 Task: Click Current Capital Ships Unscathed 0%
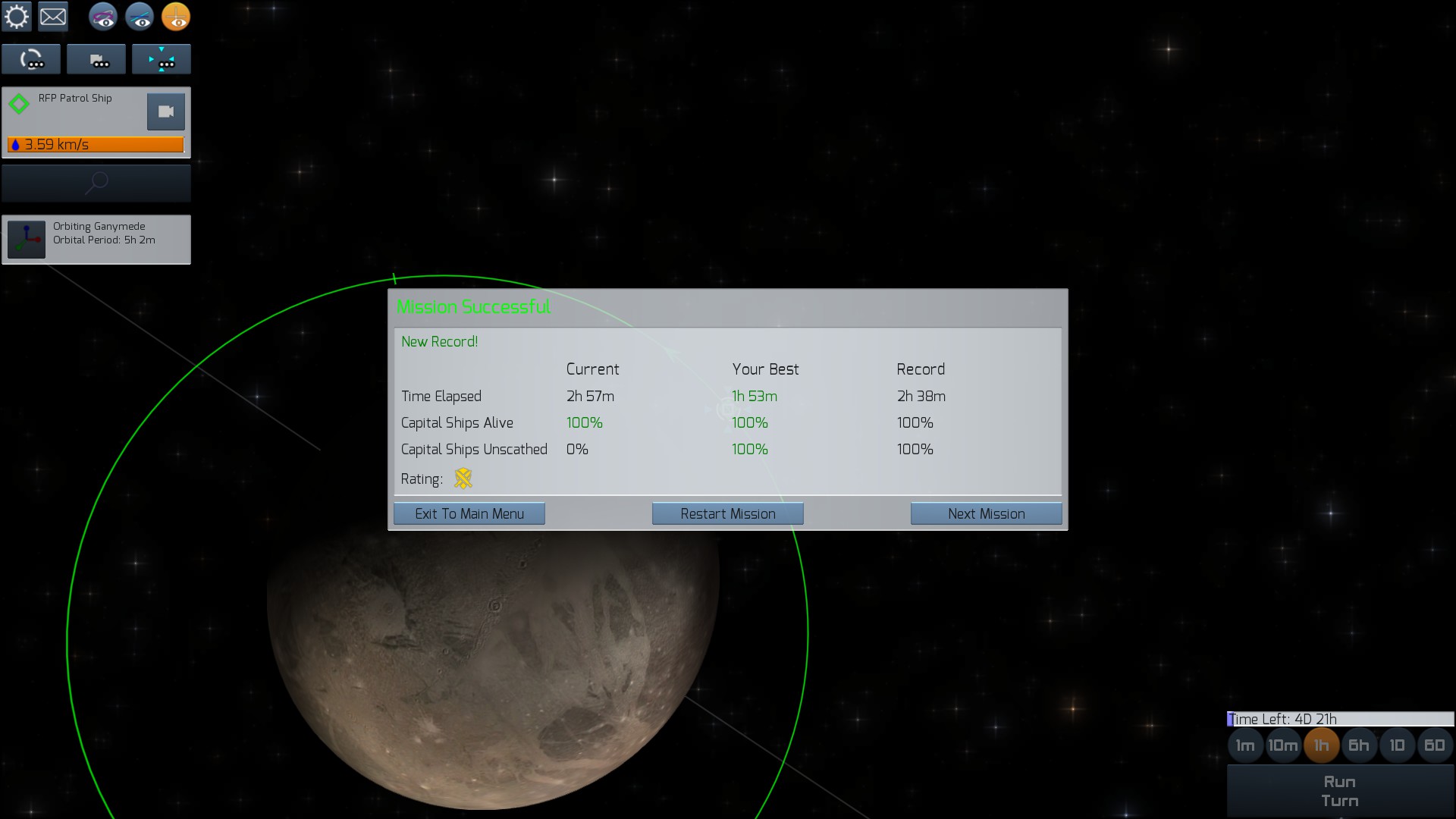577,449
